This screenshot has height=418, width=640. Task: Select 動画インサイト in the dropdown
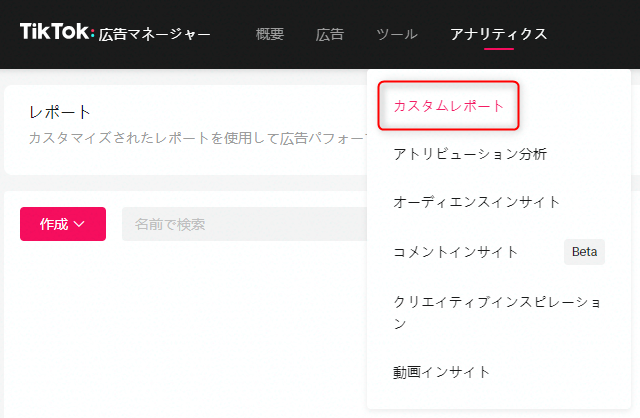(442, 372)
